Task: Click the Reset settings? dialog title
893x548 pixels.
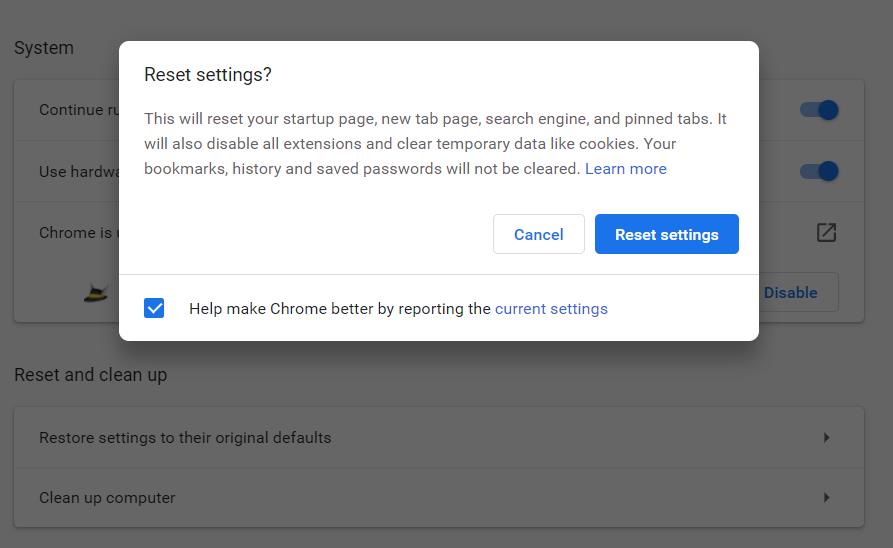Action: point(208,75)
